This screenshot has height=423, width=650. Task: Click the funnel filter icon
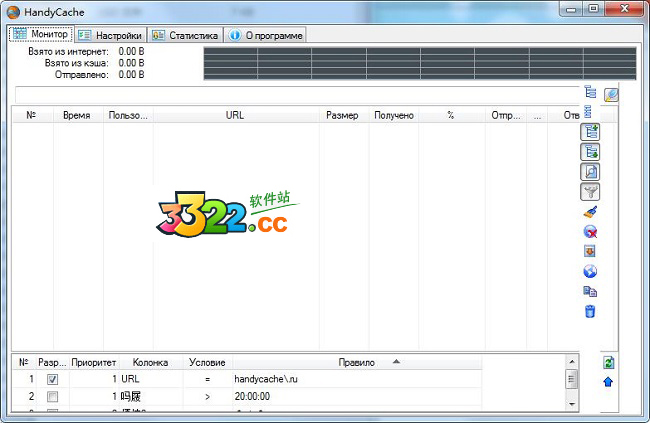coord(590,191)
